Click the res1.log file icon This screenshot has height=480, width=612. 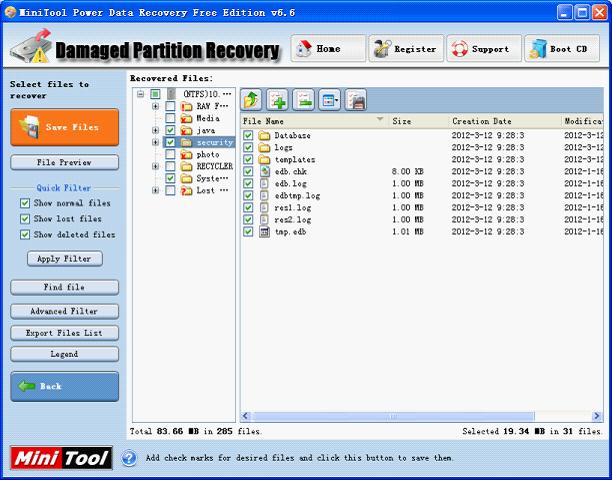tap(265, 208)
